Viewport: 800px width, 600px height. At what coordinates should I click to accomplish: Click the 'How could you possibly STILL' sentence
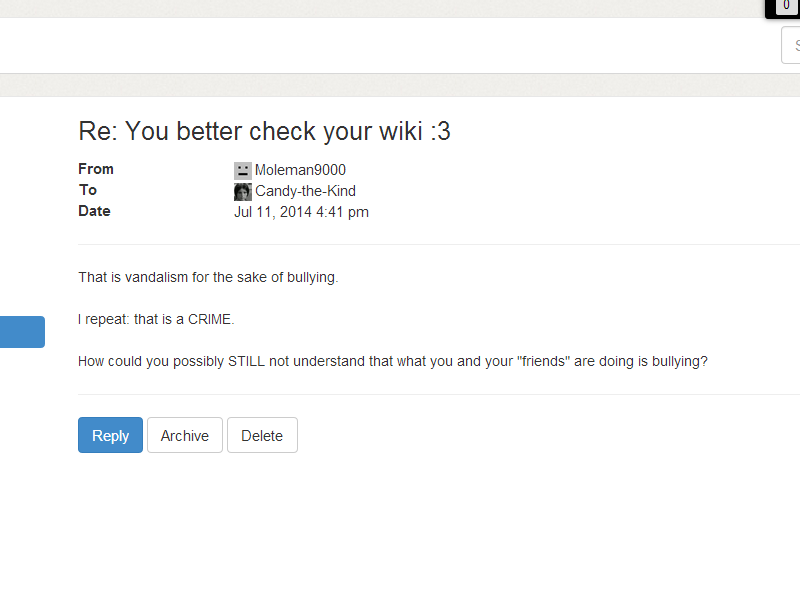click(393, 361)
